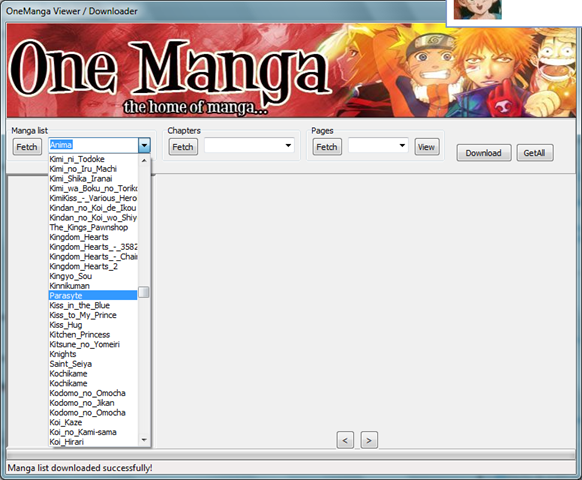Fetch the pages
The width and height of the screenshot is (582, 480).
(327, 147)
